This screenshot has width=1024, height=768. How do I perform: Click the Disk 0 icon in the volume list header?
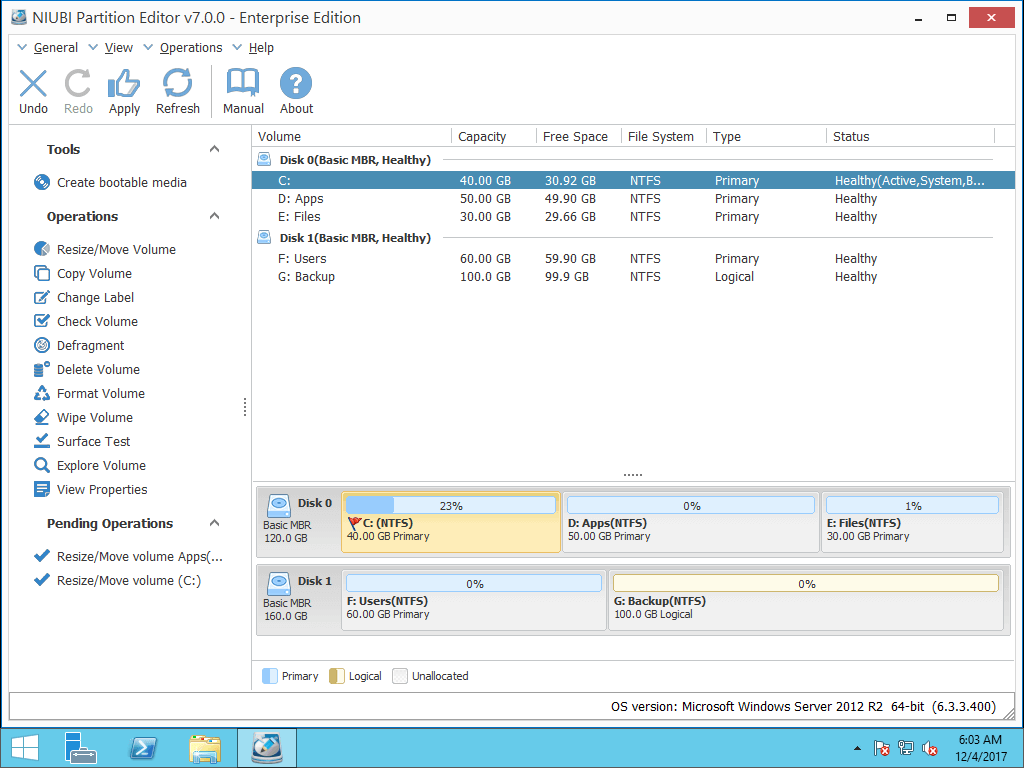264,159
